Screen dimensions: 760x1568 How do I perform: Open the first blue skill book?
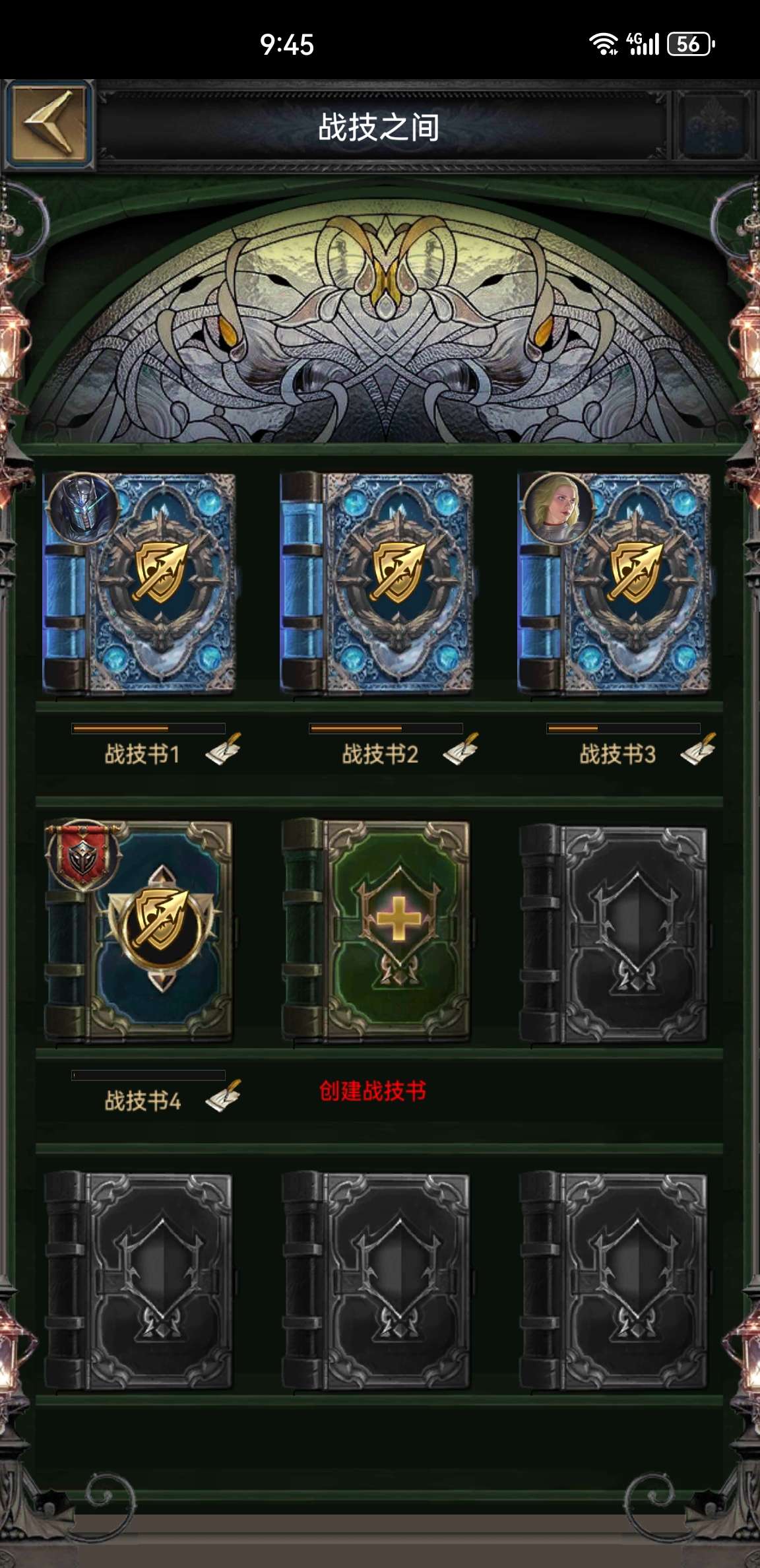pyautogui.click(x=139, y=583)
